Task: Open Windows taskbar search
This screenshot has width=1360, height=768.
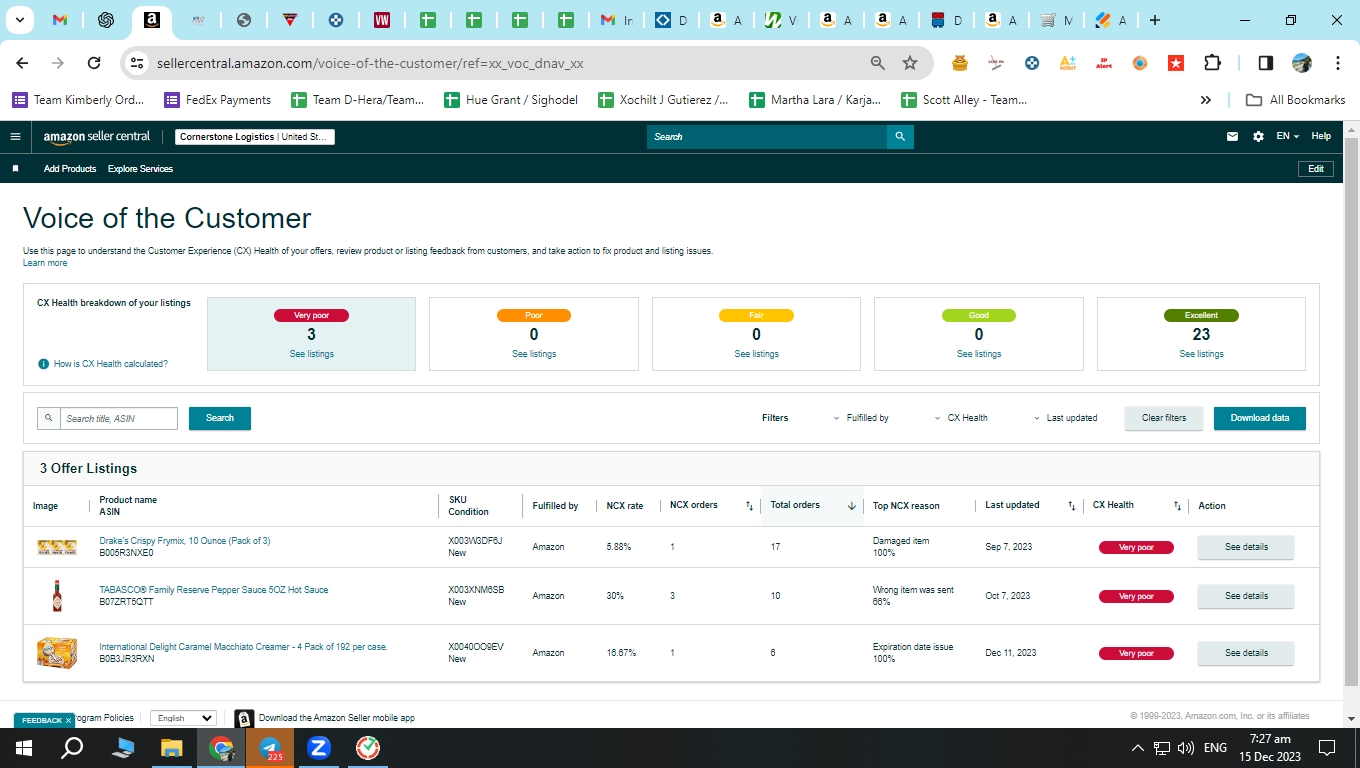Action: 72,747
